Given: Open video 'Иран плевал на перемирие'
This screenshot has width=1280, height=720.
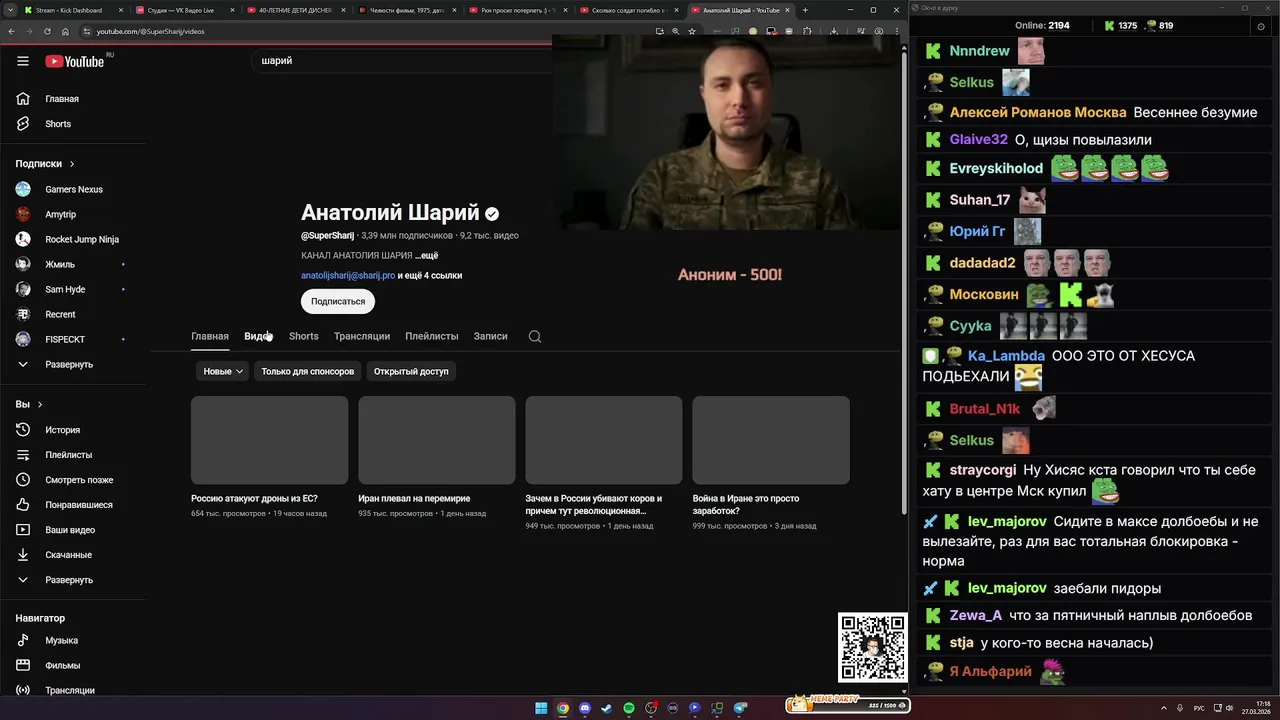Looking at the screenshot, I should 414,498.
